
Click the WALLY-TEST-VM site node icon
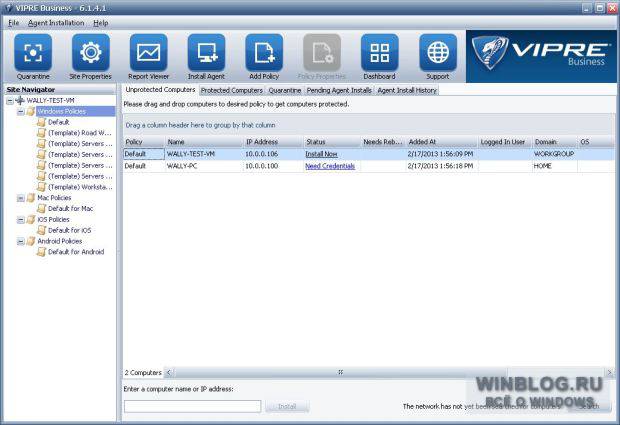(20, 100)
